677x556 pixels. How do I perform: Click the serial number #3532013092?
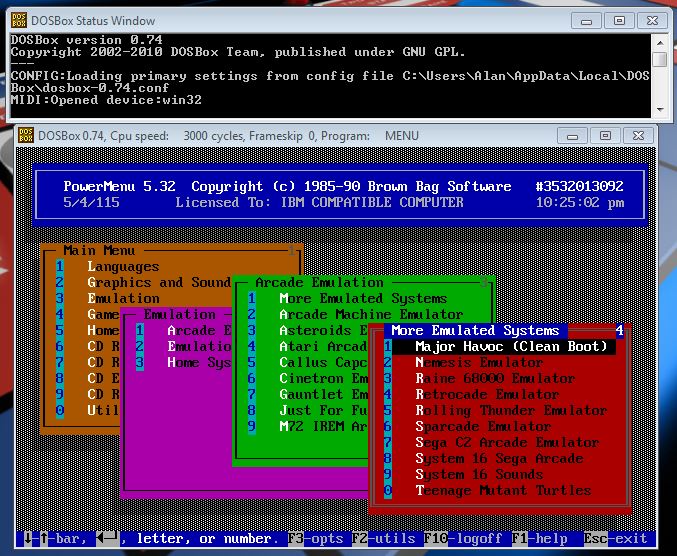click(579, 186)
